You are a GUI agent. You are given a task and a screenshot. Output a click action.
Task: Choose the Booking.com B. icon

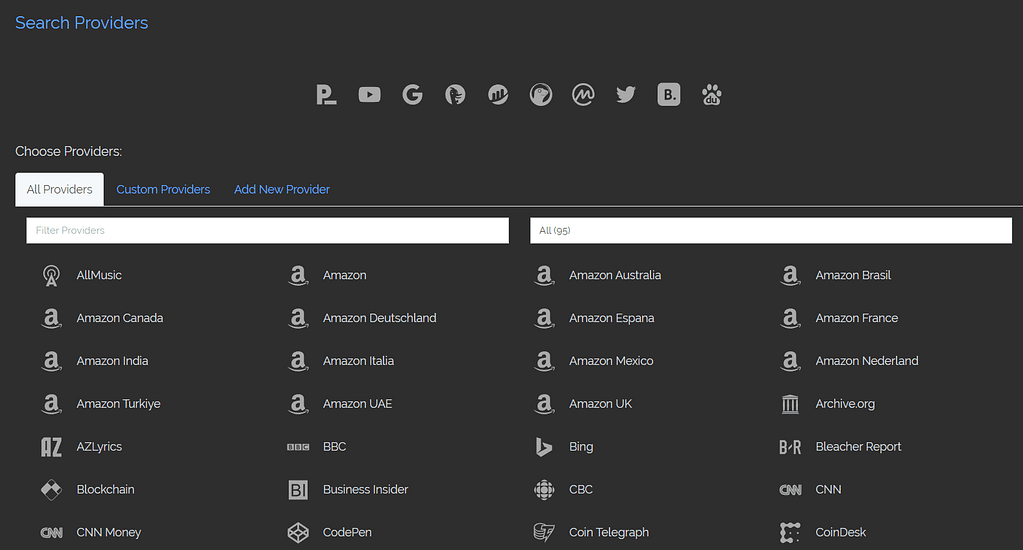coord(669,95)
